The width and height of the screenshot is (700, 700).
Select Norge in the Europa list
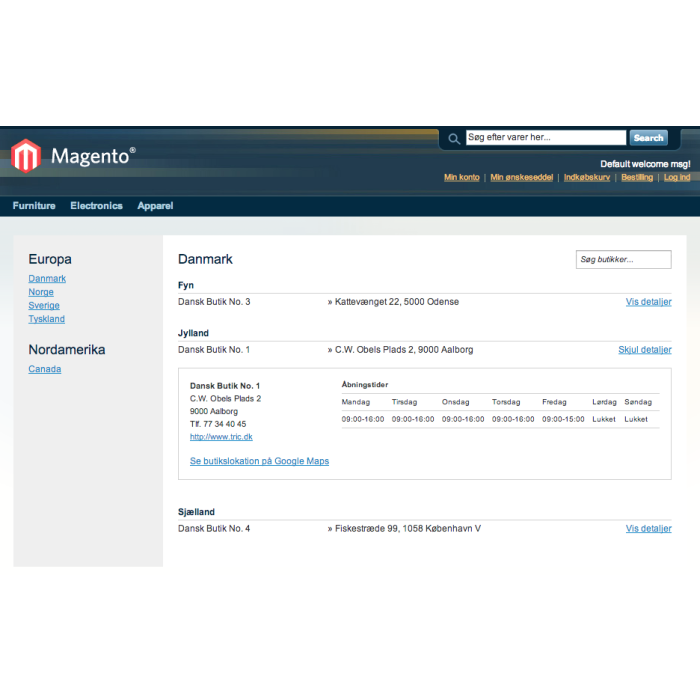click(x=41, y=292)
